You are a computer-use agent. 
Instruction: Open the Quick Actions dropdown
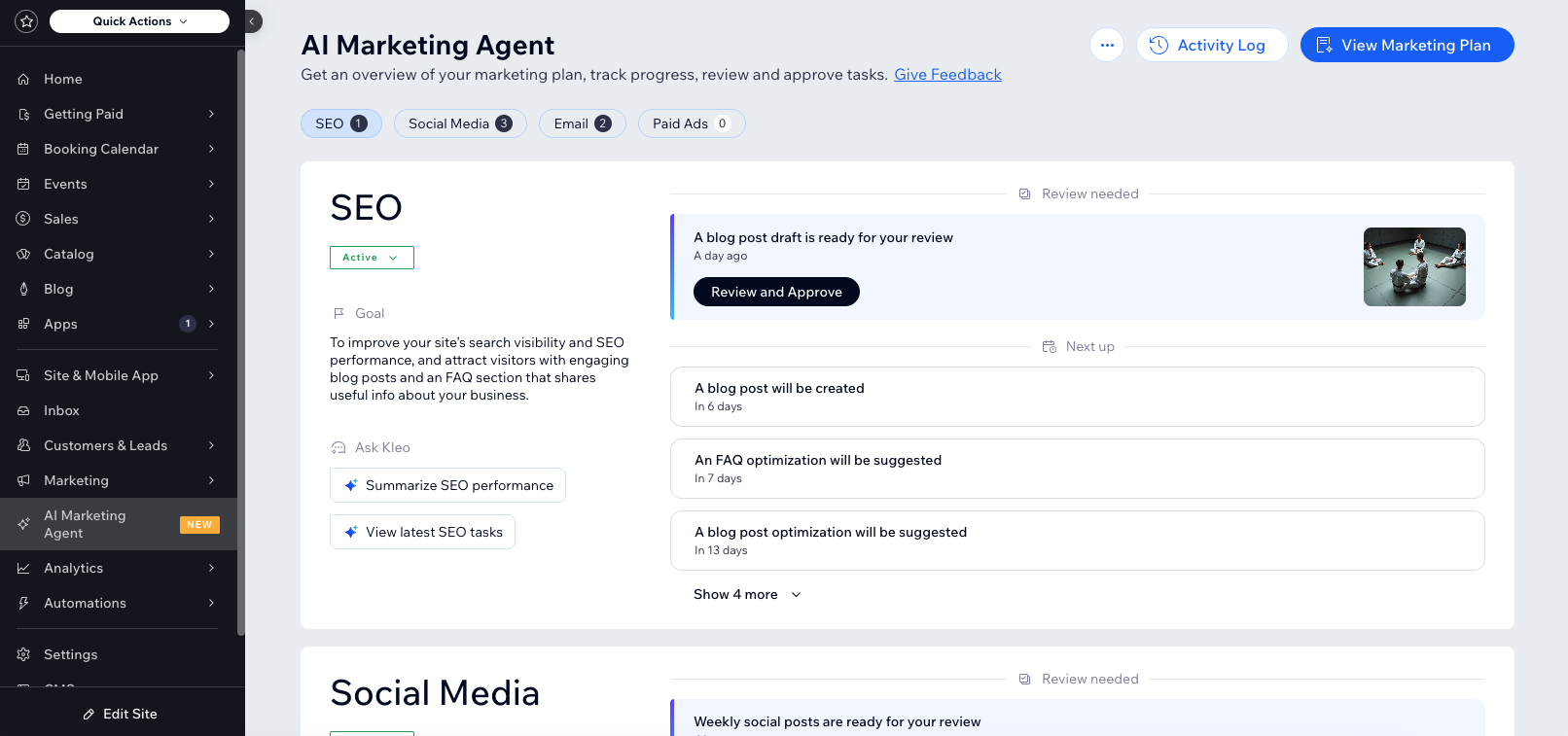(139, 21)
